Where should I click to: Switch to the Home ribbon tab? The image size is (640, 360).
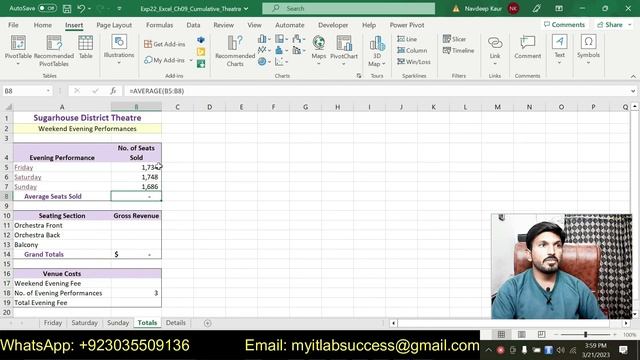coord(42,25)
